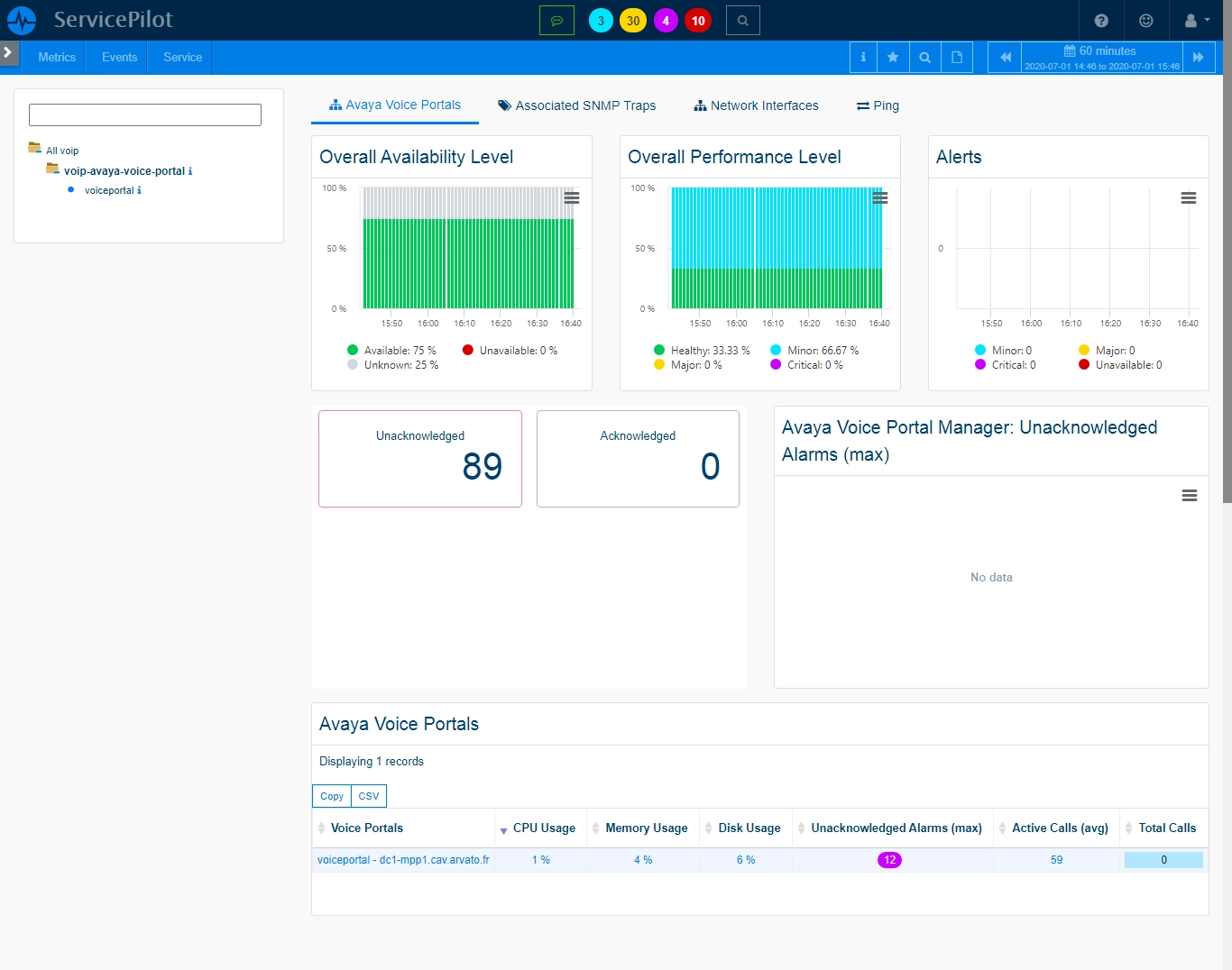The image size is (1232, 970).
Task: Open the chat message icon in header
Action: click(x=556, y=20)
